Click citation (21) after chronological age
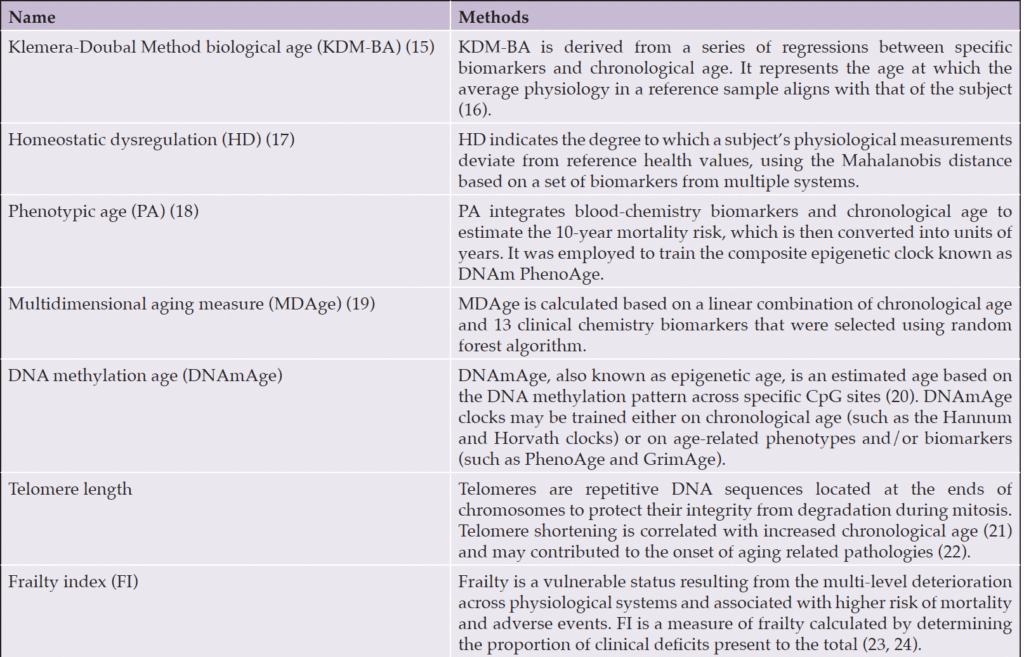Image resolution: width=1024 pixels, height=657 pixels. (x=997, y=531)
